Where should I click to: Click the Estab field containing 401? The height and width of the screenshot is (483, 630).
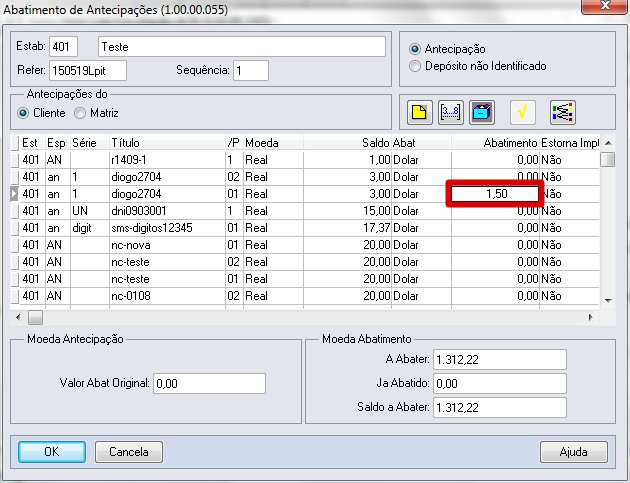[63, 47]
